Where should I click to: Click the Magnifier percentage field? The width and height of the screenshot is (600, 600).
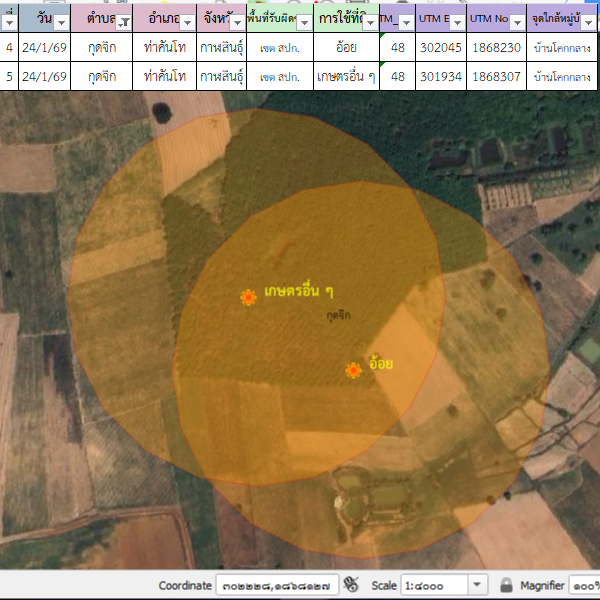pyautogui.click(x=583, y=584)
